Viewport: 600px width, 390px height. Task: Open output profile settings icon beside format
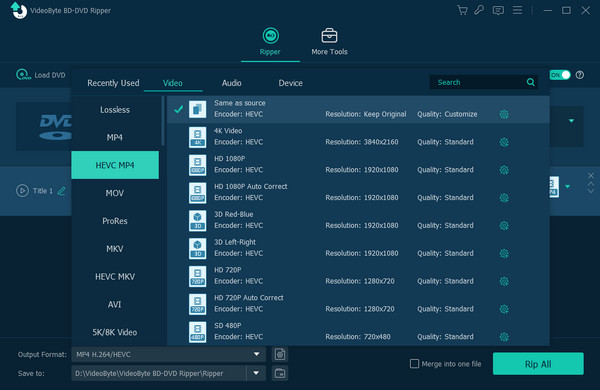coord(280,354)
